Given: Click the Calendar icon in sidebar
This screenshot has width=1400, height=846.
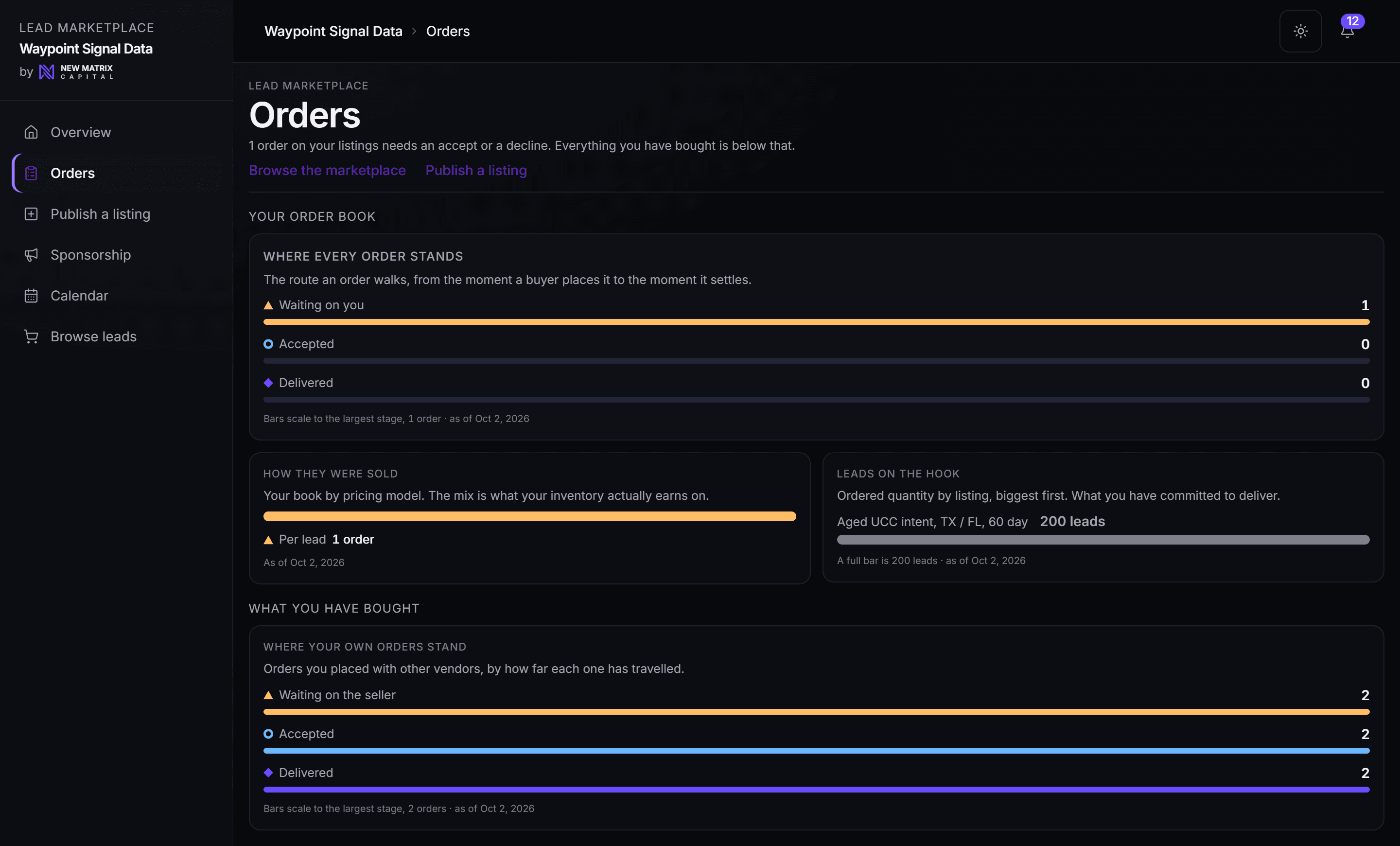Looking at the screenshot, I should (31, 296).
